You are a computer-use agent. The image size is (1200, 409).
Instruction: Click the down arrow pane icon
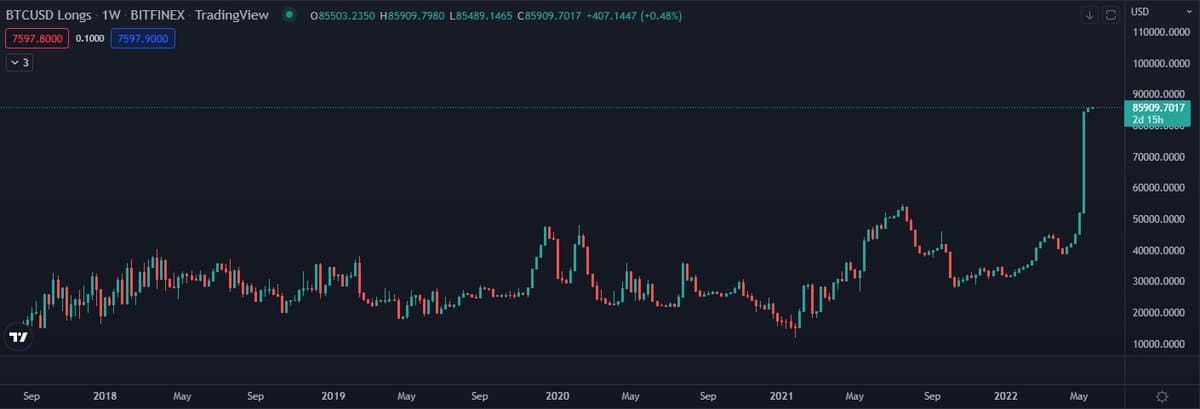(x=1090, y=15)
